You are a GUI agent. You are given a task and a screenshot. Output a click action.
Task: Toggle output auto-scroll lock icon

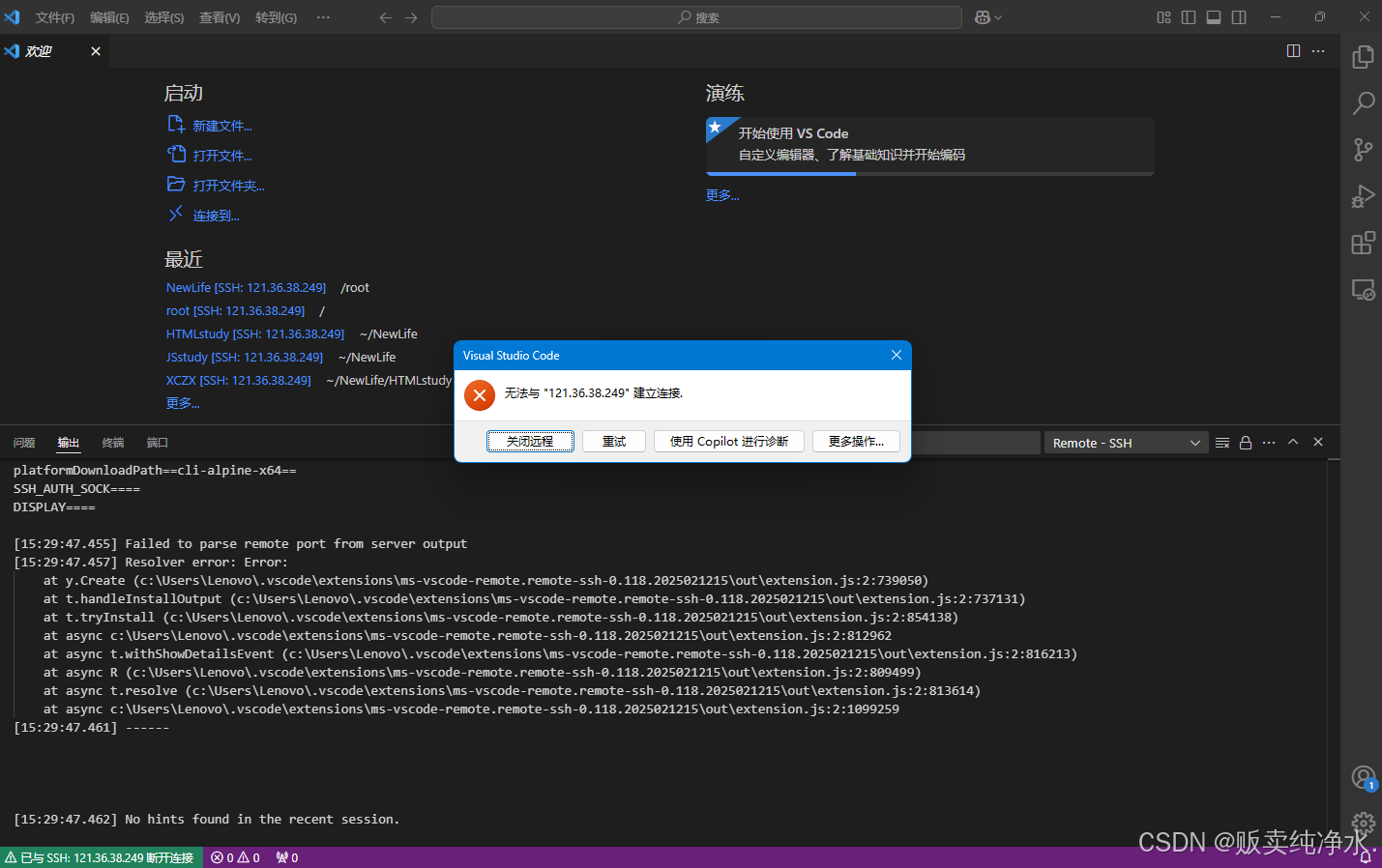[1246, 443]
